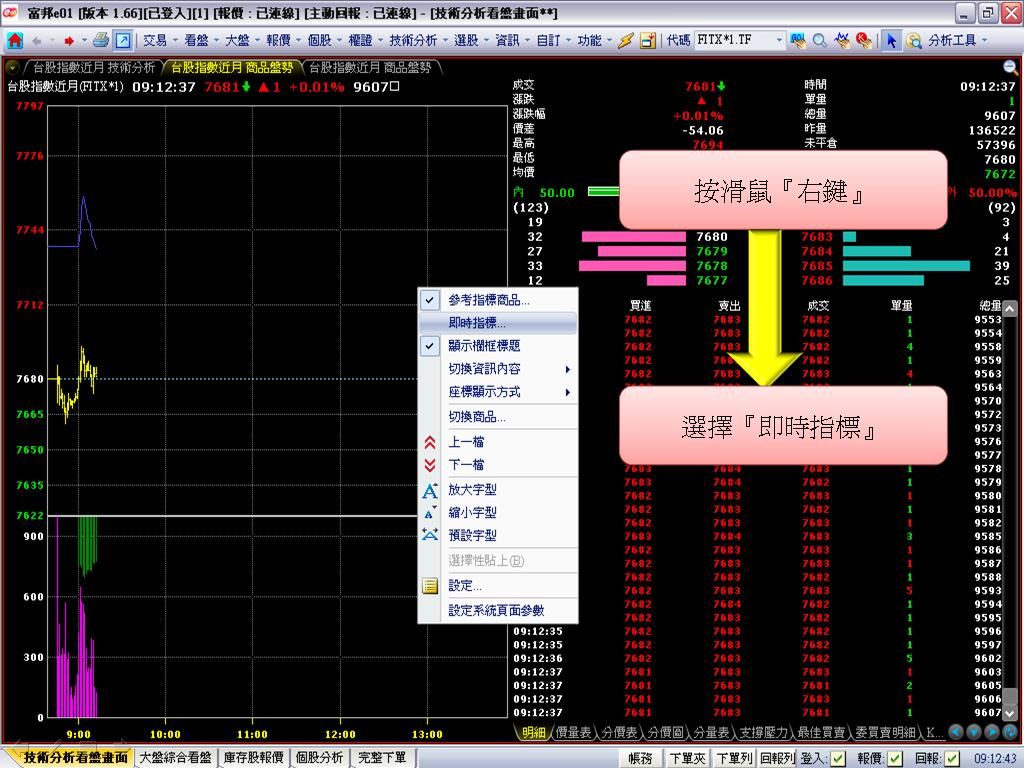1024x768 pixels.
Task: Click the blue pop-out window icon
Action: (x=123, y=40)
